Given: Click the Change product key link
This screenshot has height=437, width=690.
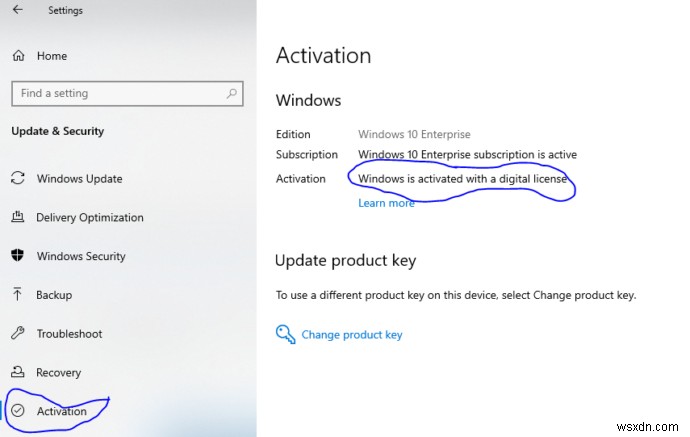Looking at the screenshot, I should click(x=352, y=335).
